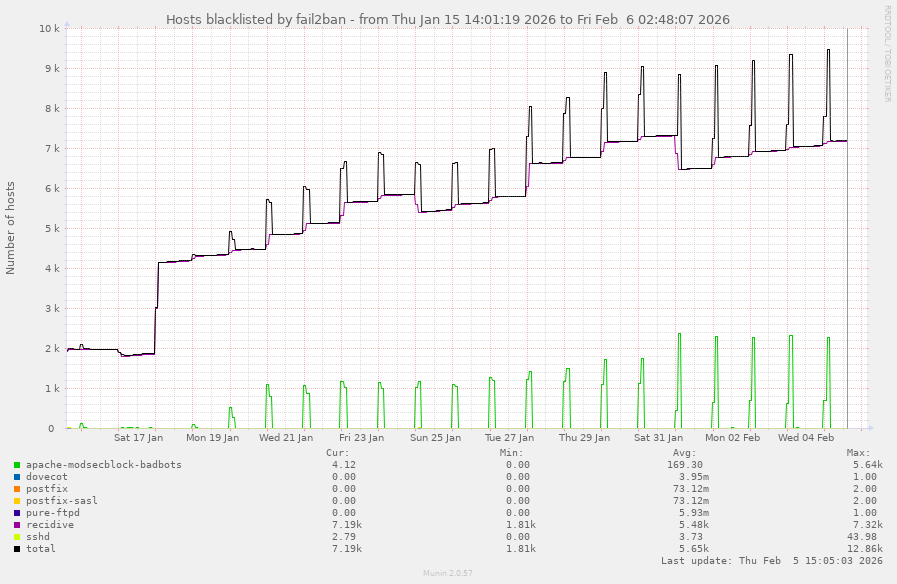Click the vertical 'RRDTOOL / TOBI OETIKER' text
The image size is (897, 584).
pos(887,54)
